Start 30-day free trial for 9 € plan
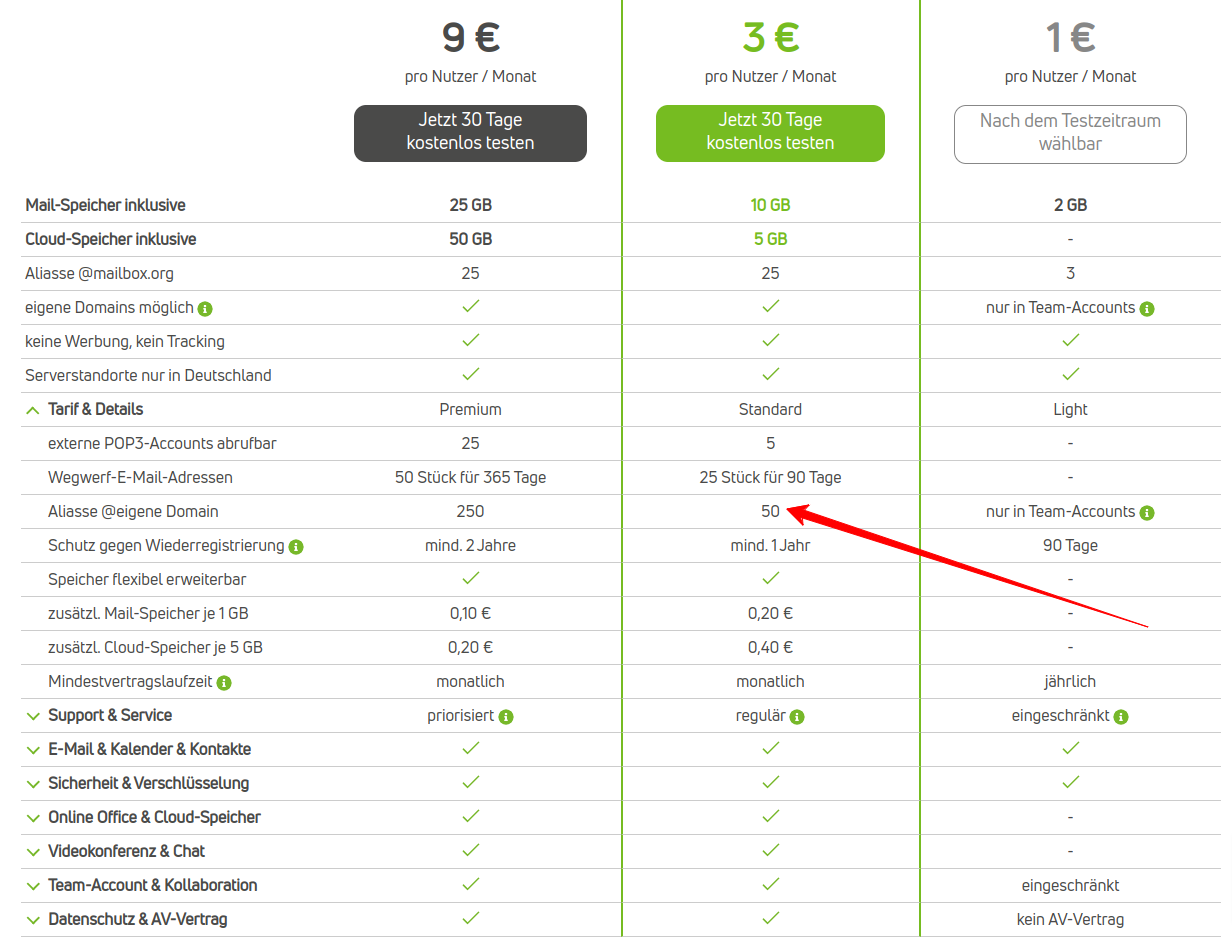 [x=470, y=133]
